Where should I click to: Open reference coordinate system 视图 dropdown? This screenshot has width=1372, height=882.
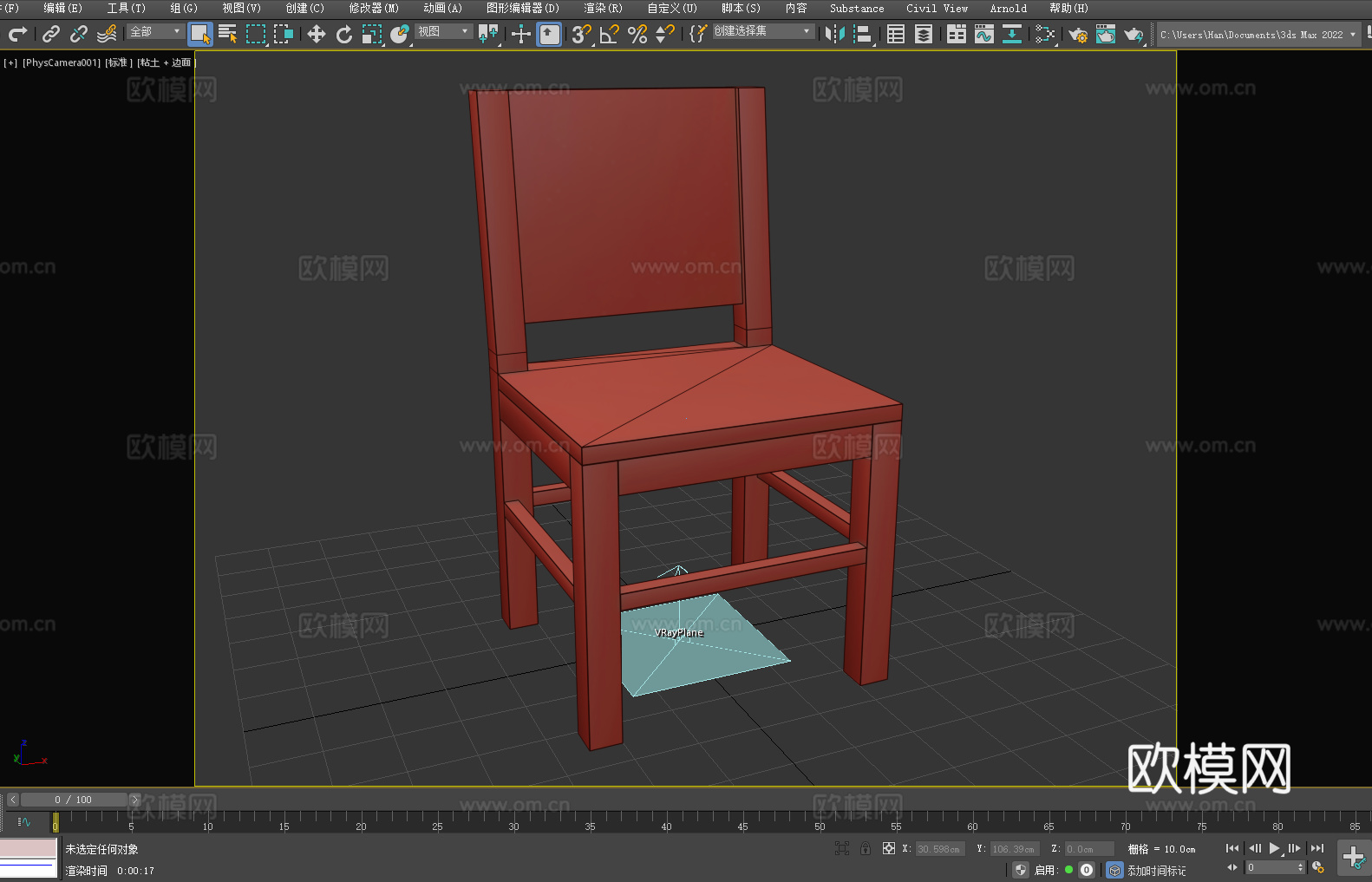[x=443, y=31]
